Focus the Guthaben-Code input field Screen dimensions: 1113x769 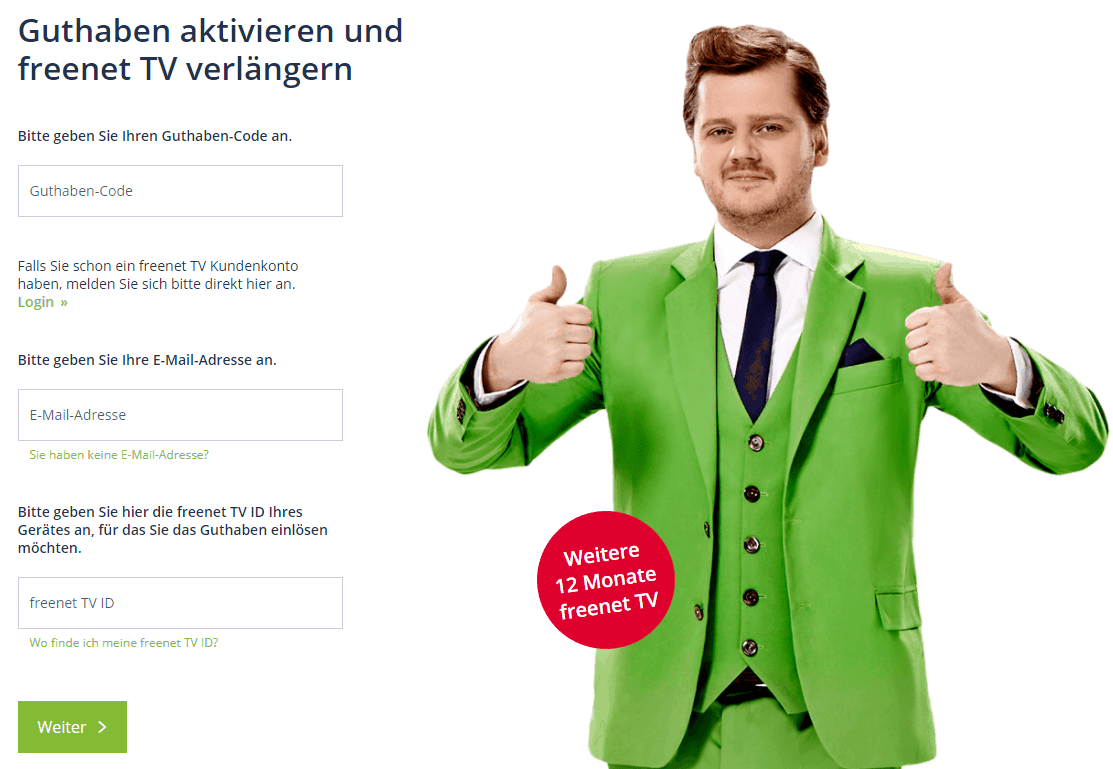(180, 191)
